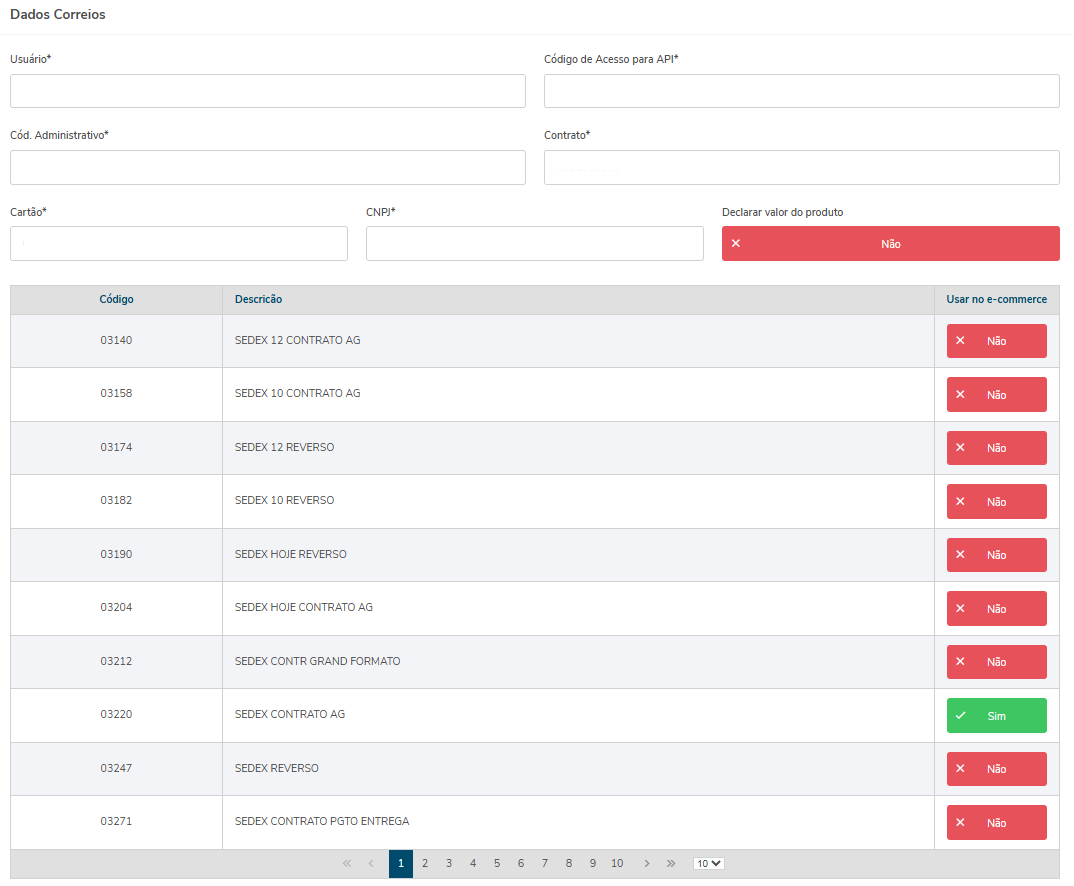1074x886 pixels.
Task: Disable SEDEX CONTRATO AG e-commerce toggle
Action: pos(996,716)
